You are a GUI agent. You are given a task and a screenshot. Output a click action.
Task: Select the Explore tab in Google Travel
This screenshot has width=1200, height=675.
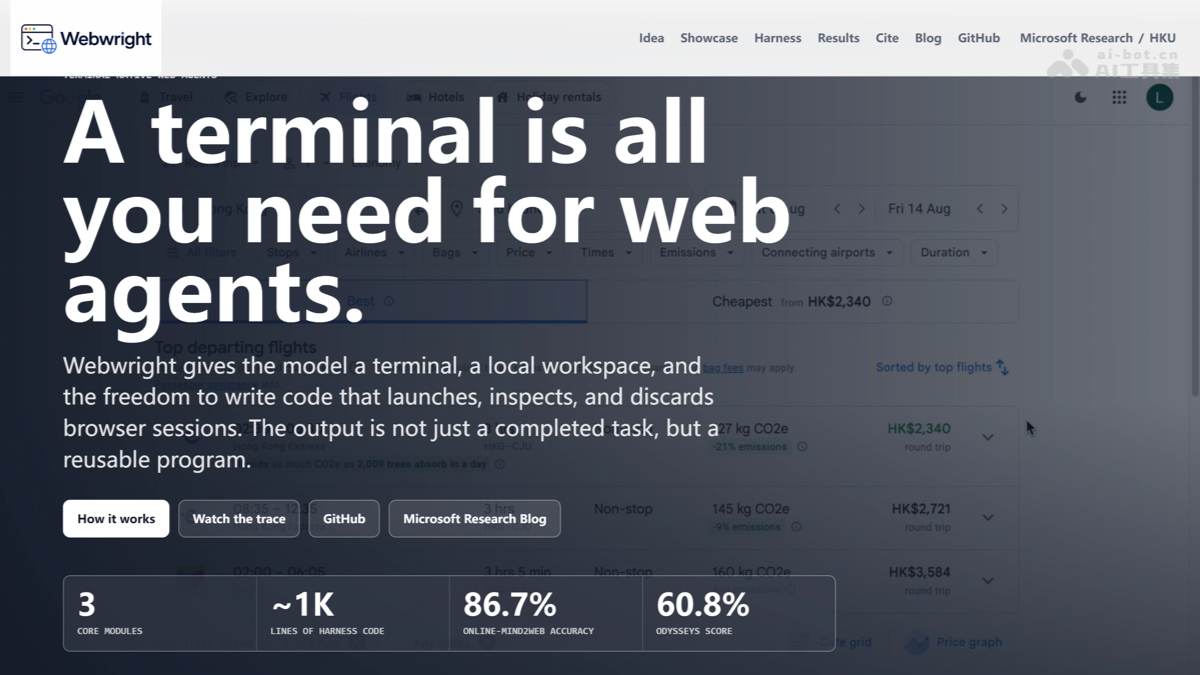pyautogui.click(x=256, y=97)
